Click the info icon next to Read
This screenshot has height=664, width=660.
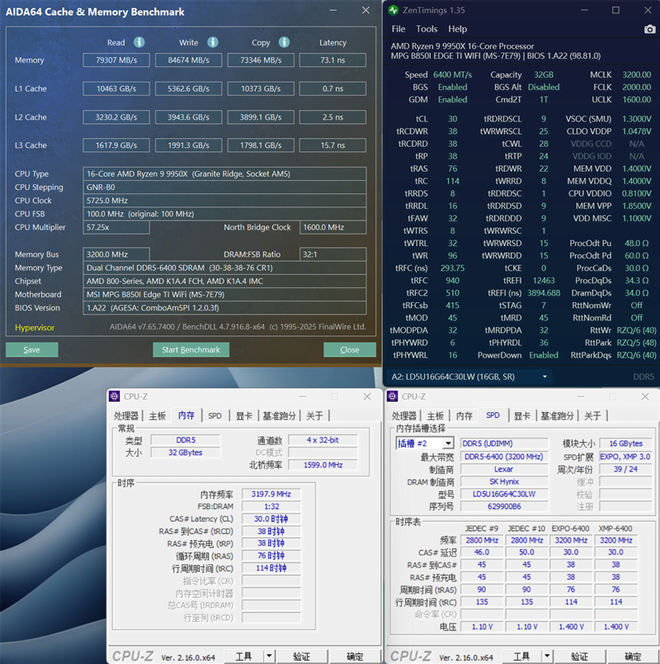pos(139,43)
